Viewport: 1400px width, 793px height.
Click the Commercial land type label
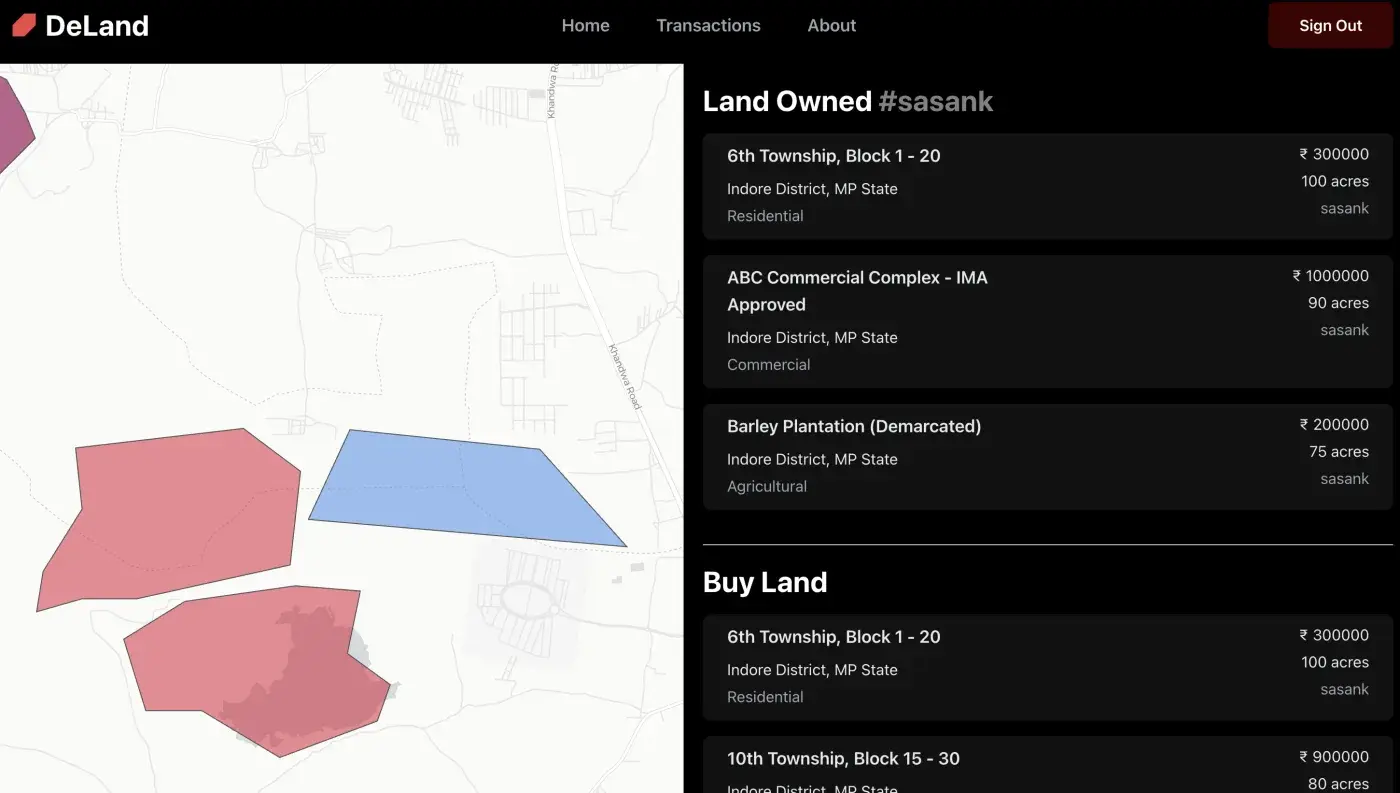768,365
